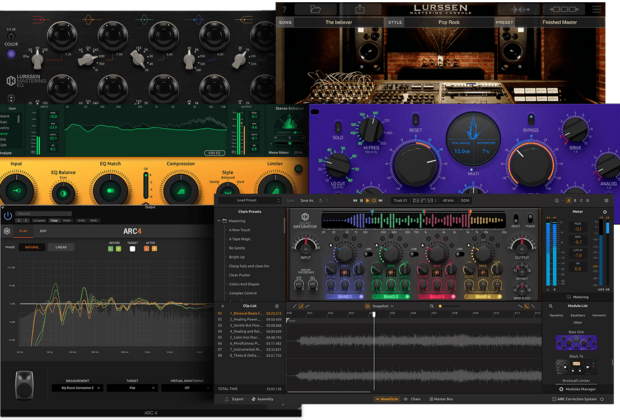Viewport: 620px width, 420px height.
Task: Toggle the loop button in T-RackS transport
Action: click(x=374, y=201)
